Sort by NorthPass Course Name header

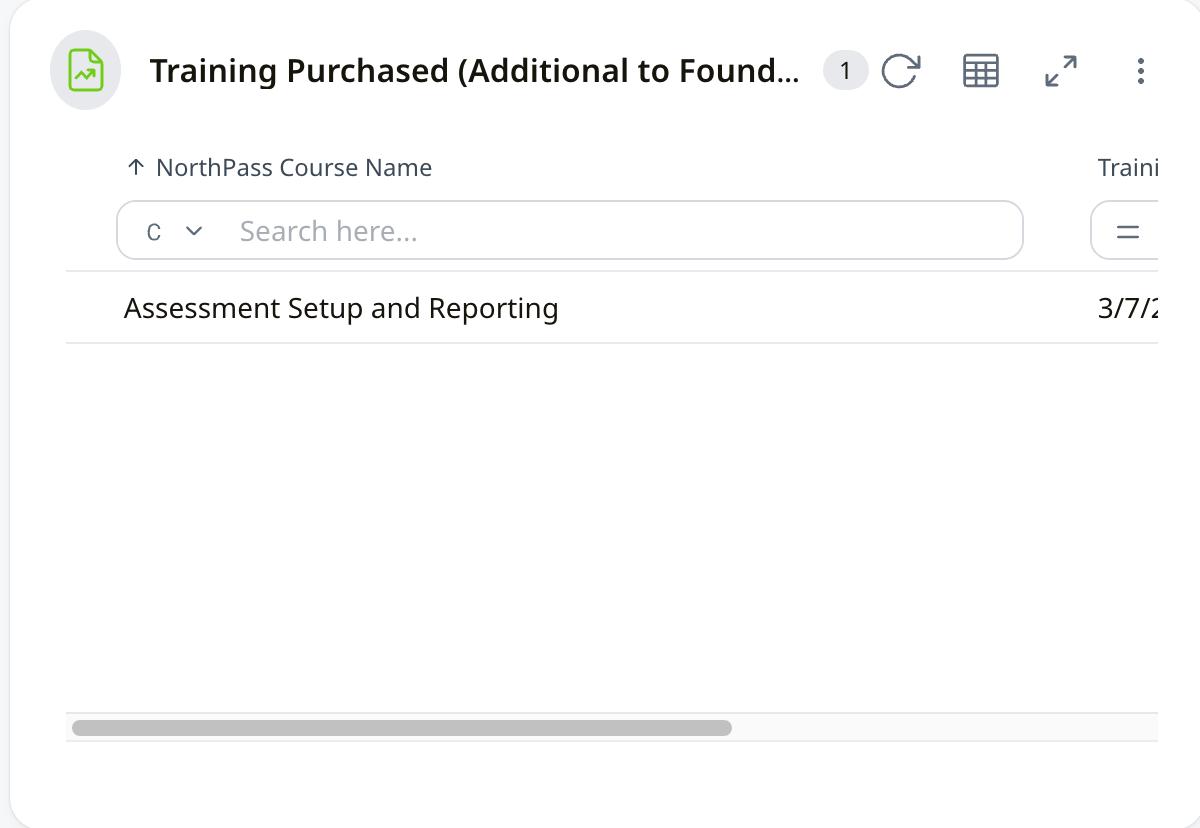point(294,168)
